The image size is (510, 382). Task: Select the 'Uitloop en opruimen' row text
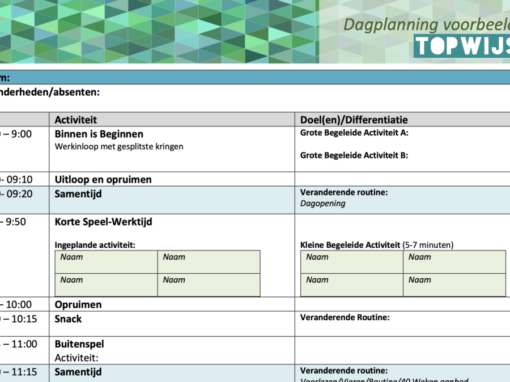[103, 180]
